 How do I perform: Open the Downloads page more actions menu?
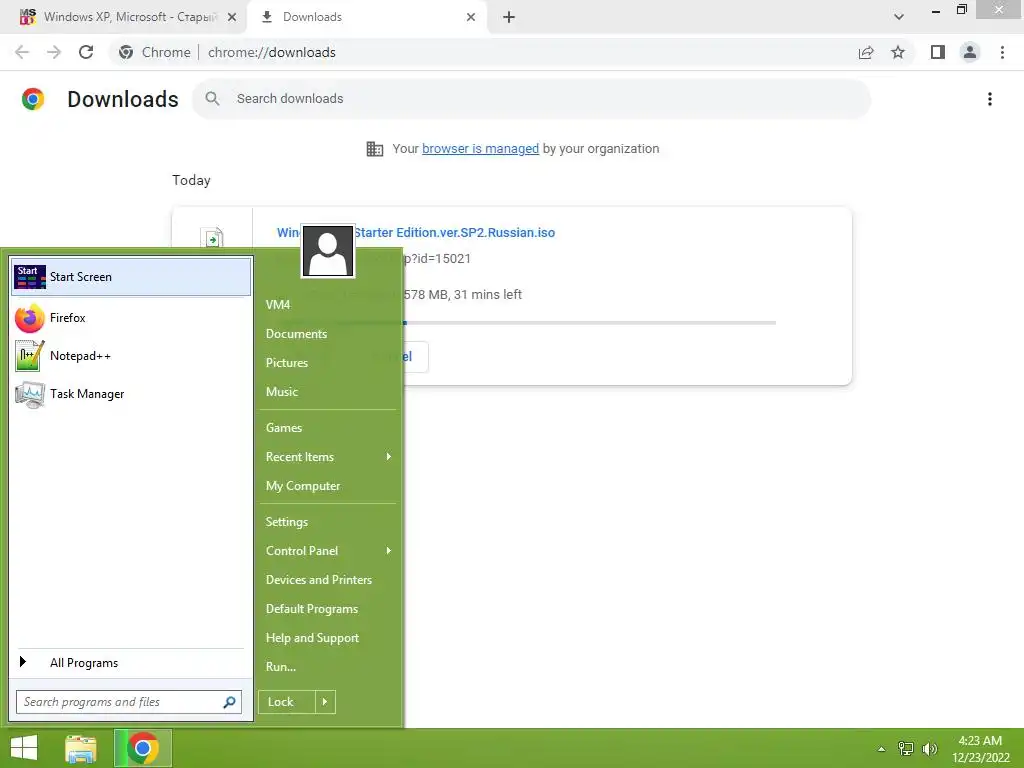click(990, 99)
